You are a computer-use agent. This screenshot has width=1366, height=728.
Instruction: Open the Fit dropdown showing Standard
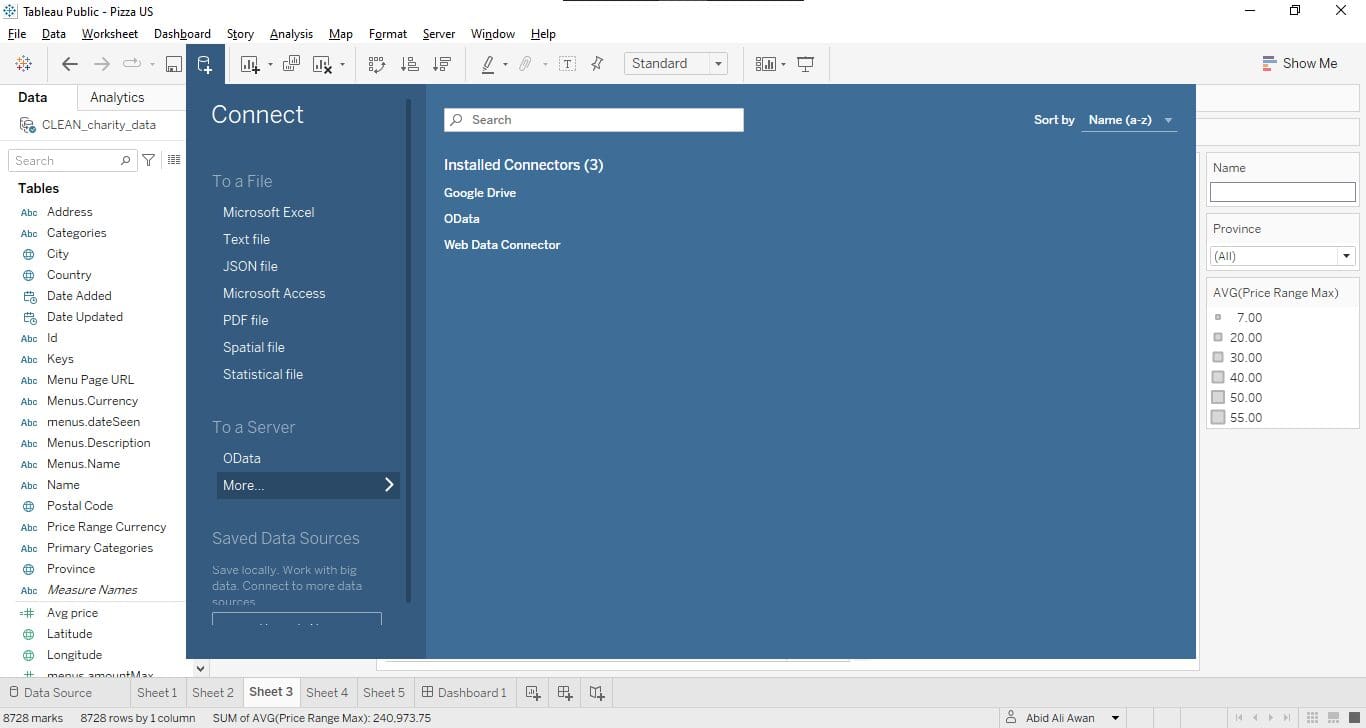[717, 63]
